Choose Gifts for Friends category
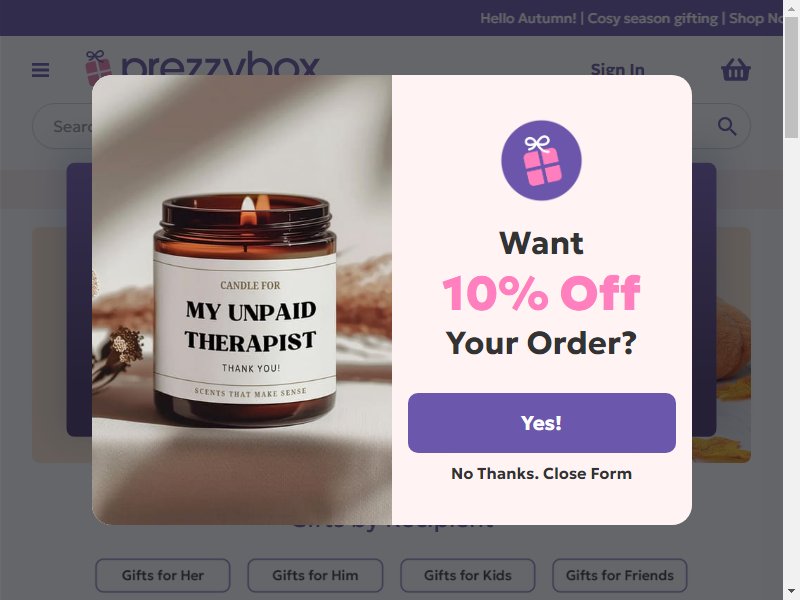Image resolution: width=800 pixels, height=600 pixels. [620, 575]
